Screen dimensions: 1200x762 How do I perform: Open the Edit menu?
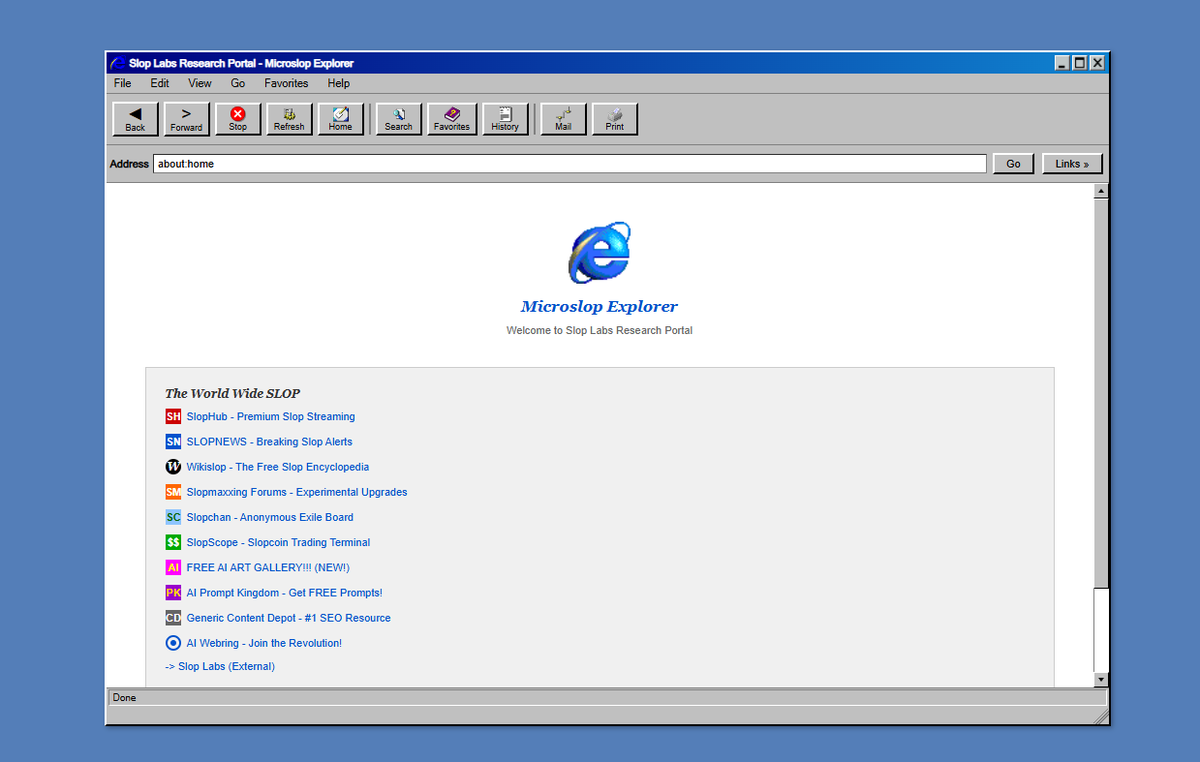pyautogui.click(x=160, y=83)
